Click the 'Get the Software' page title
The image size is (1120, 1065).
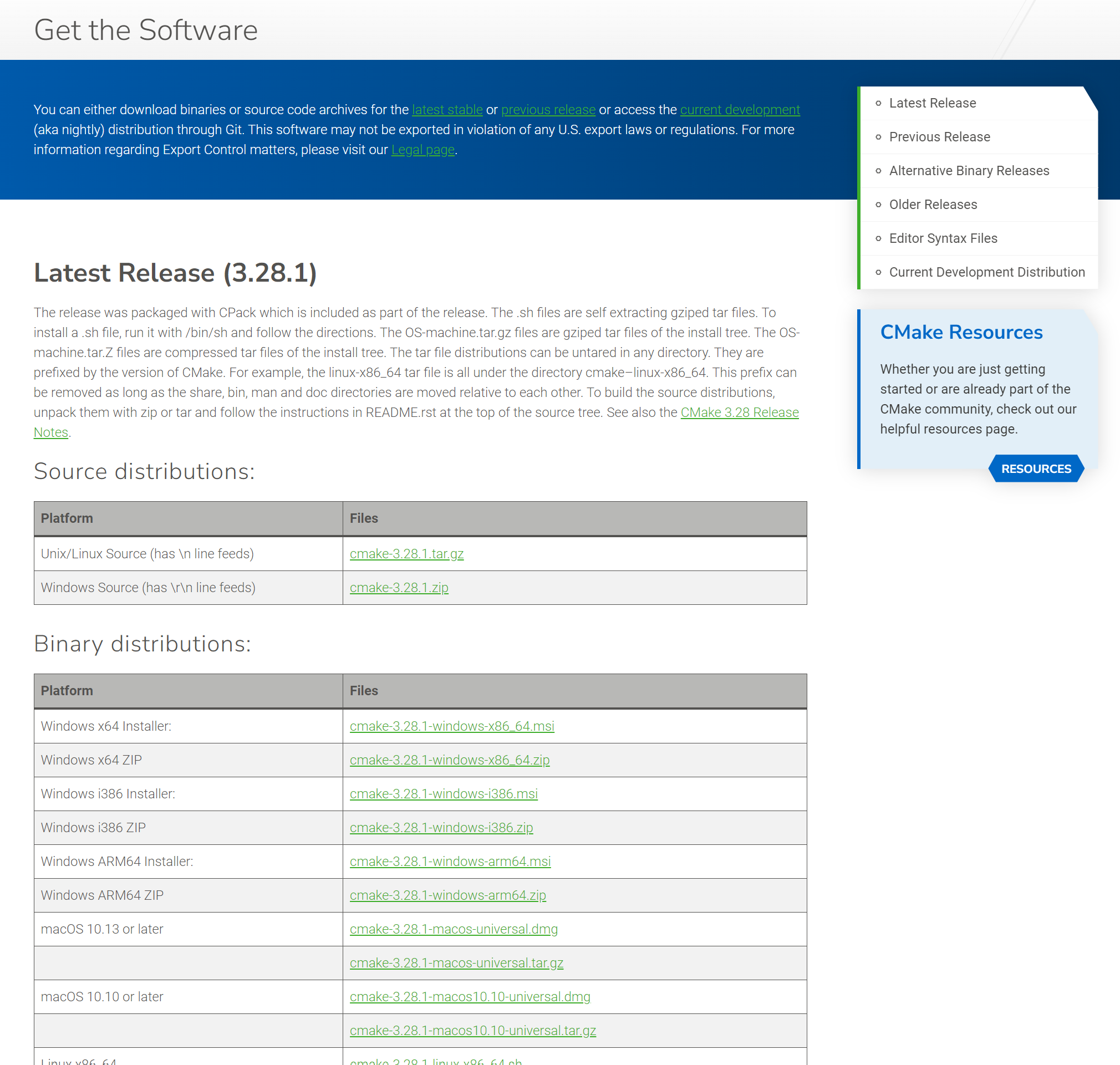pyautogui.click(x=146, y=30)
